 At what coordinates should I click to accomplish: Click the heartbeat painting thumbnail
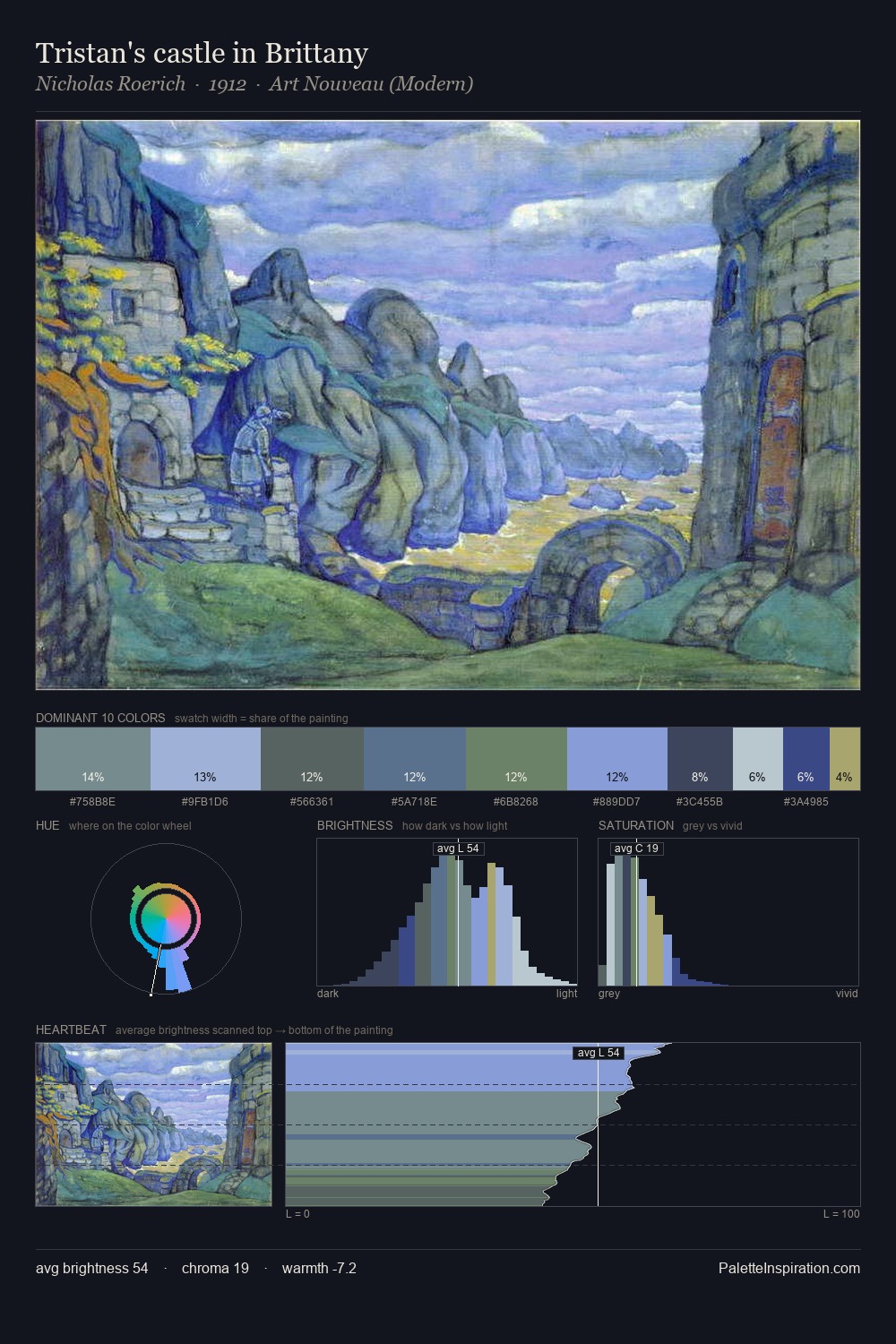[x=153, y=1124]
